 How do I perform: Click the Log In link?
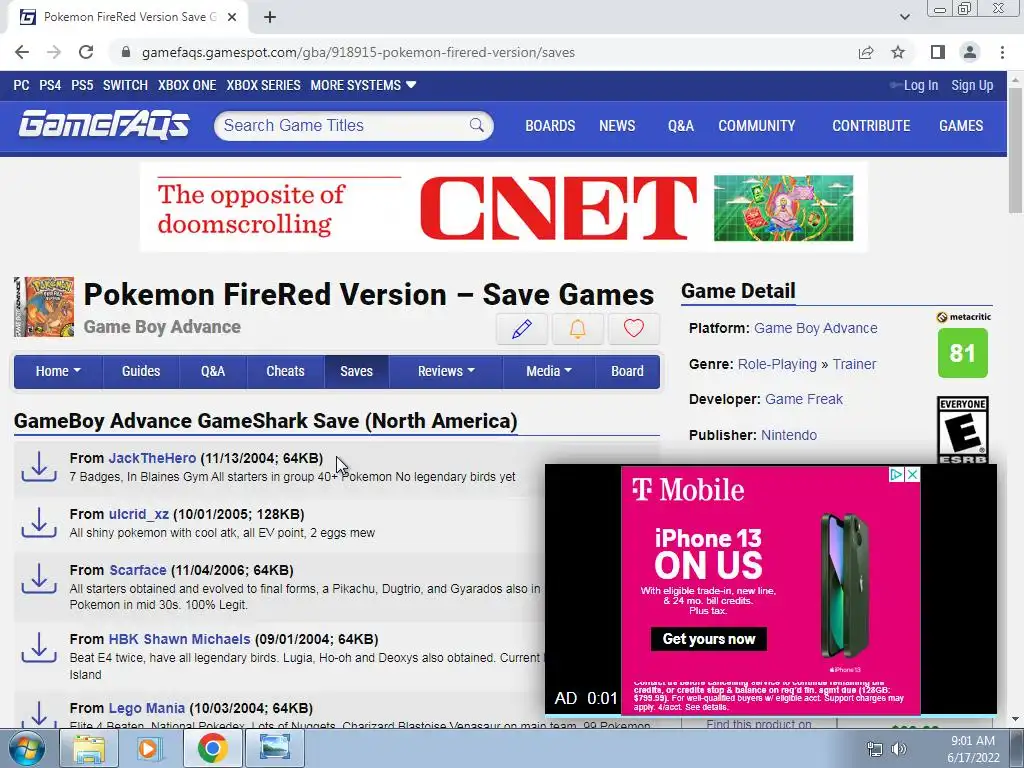[x=921, y=85]
